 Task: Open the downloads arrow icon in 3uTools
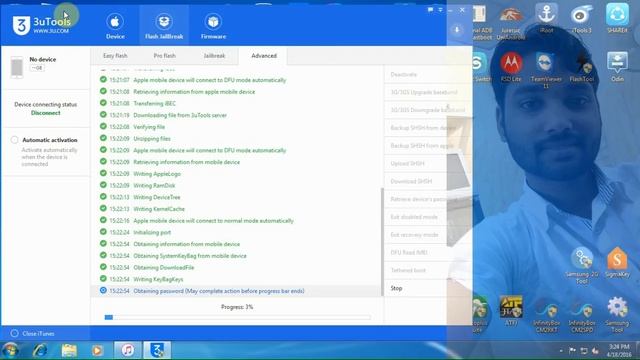457,30
